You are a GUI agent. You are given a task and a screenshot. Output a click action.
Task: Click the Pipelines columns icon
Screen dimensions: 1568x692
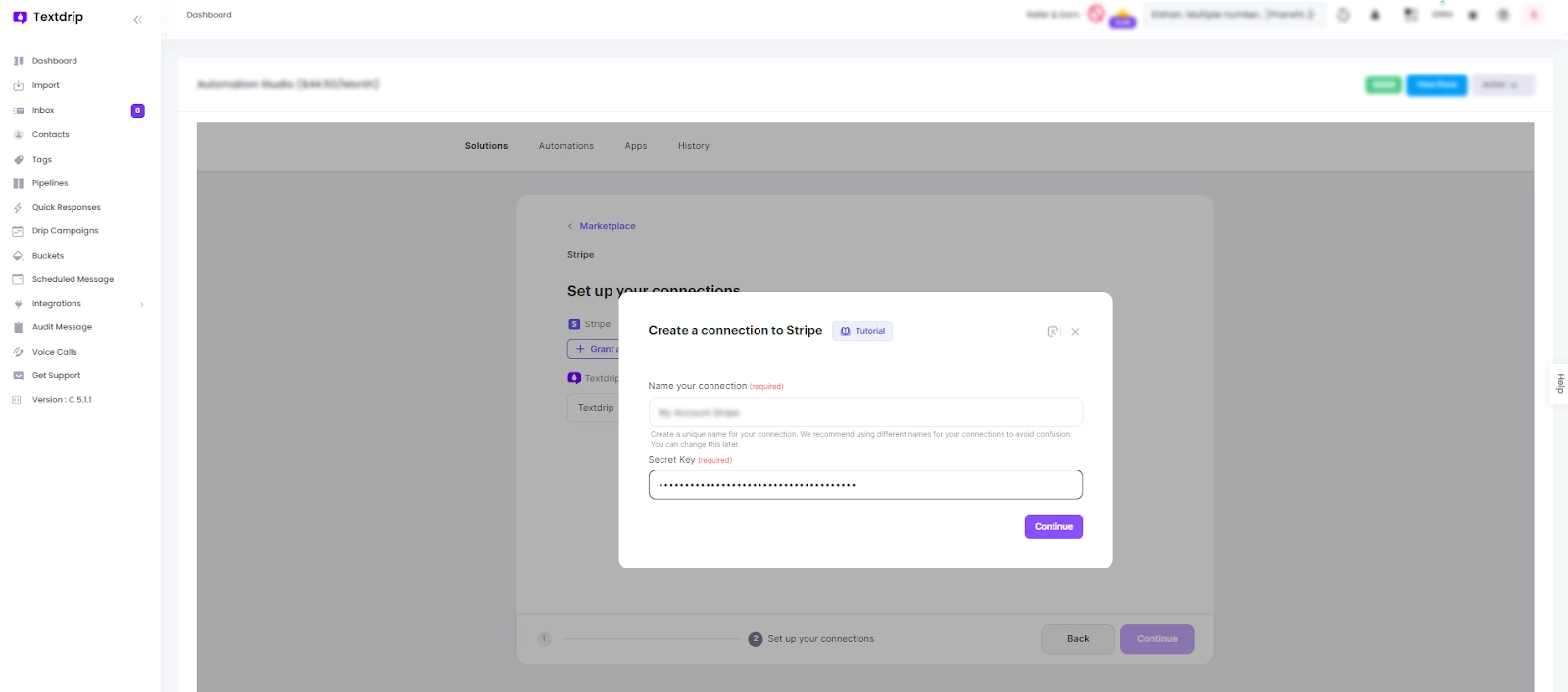click(x=18, y=183)
